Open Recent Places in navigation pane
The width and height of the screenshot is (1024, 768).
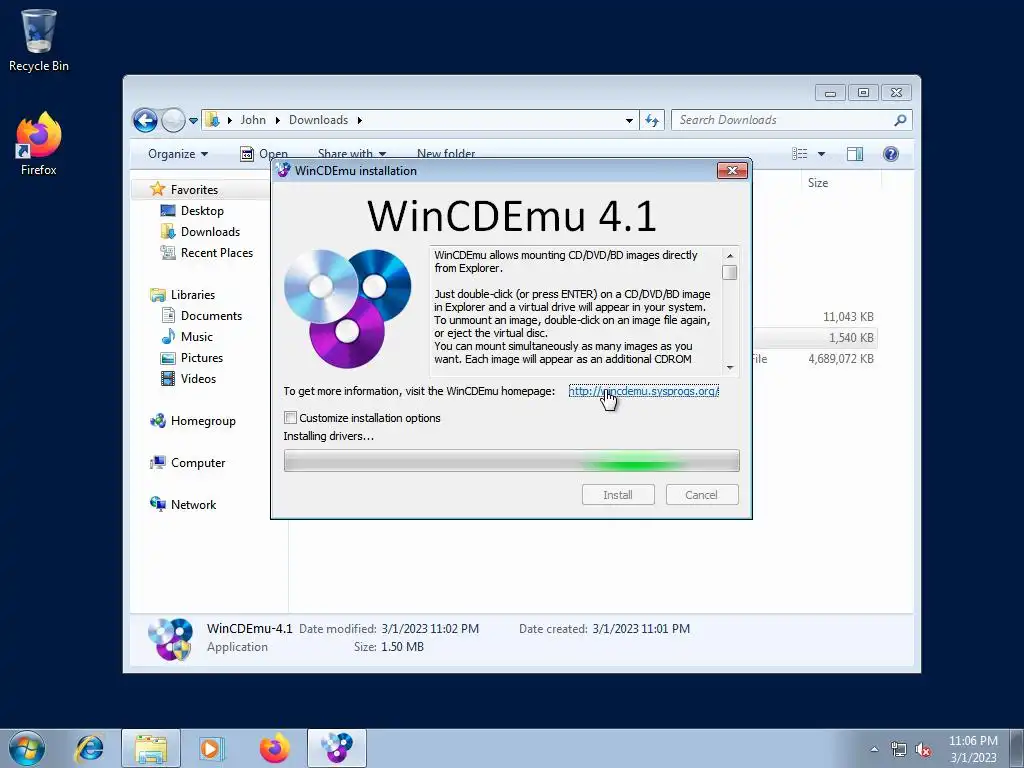click(x=216, y=253)
